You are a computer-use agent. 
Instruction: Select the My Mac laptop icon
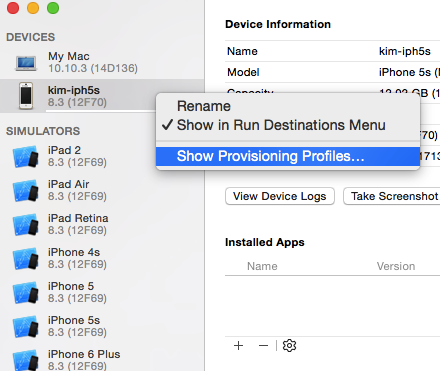(x=26, y=63)
